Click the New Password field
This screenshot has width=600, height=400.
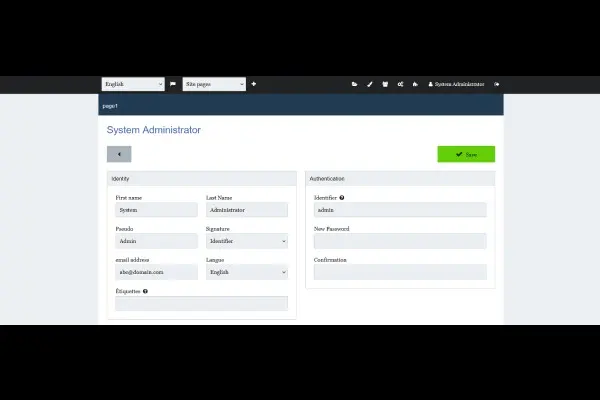click(400, 241)
